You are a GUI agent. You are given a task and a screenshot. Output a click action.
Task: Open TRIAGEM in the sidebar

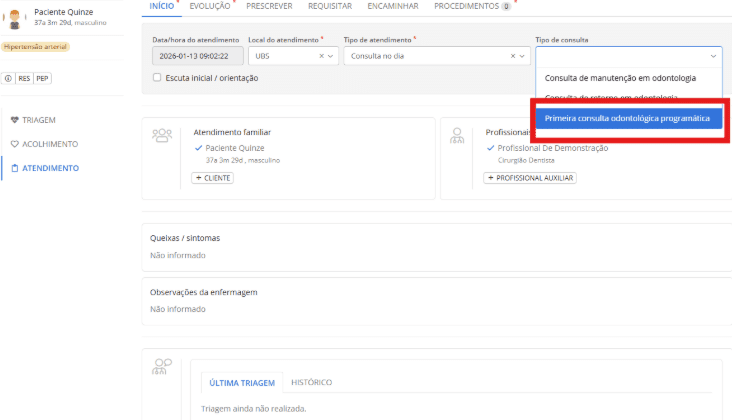tap(39, 120)
